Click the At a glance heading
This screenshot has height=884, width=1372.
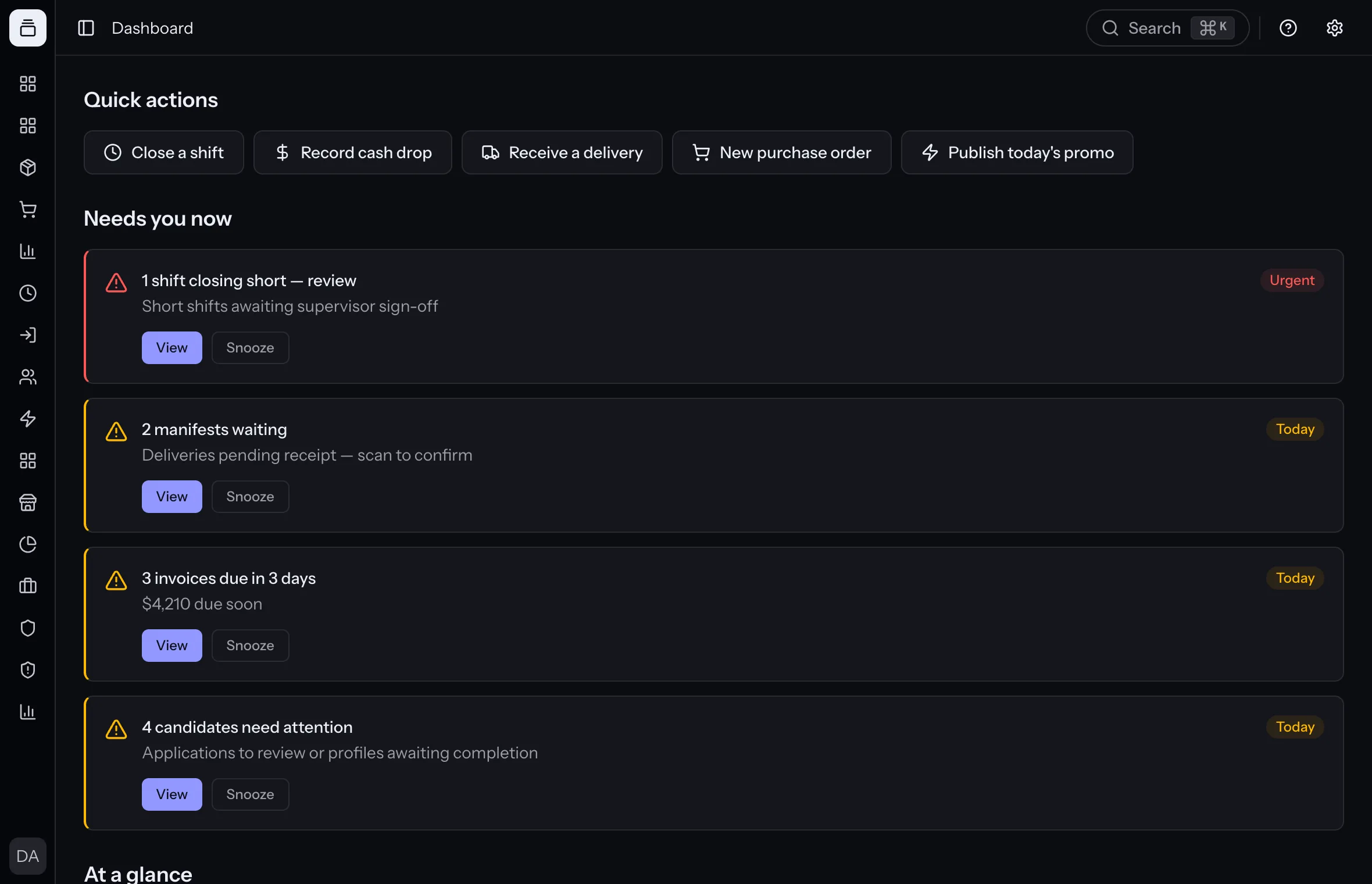pyautogui.click(x=138, y=874)
